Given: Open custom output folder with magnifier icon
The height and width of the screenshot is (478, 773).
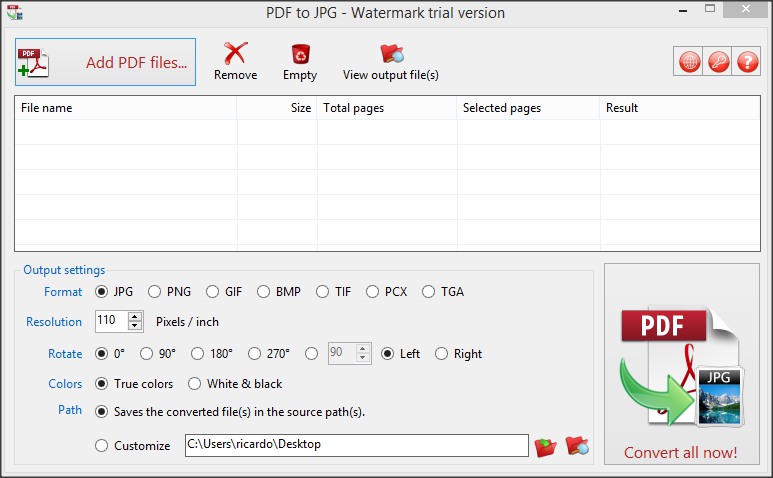Looking at the screenshot, I should pos(577,445).
